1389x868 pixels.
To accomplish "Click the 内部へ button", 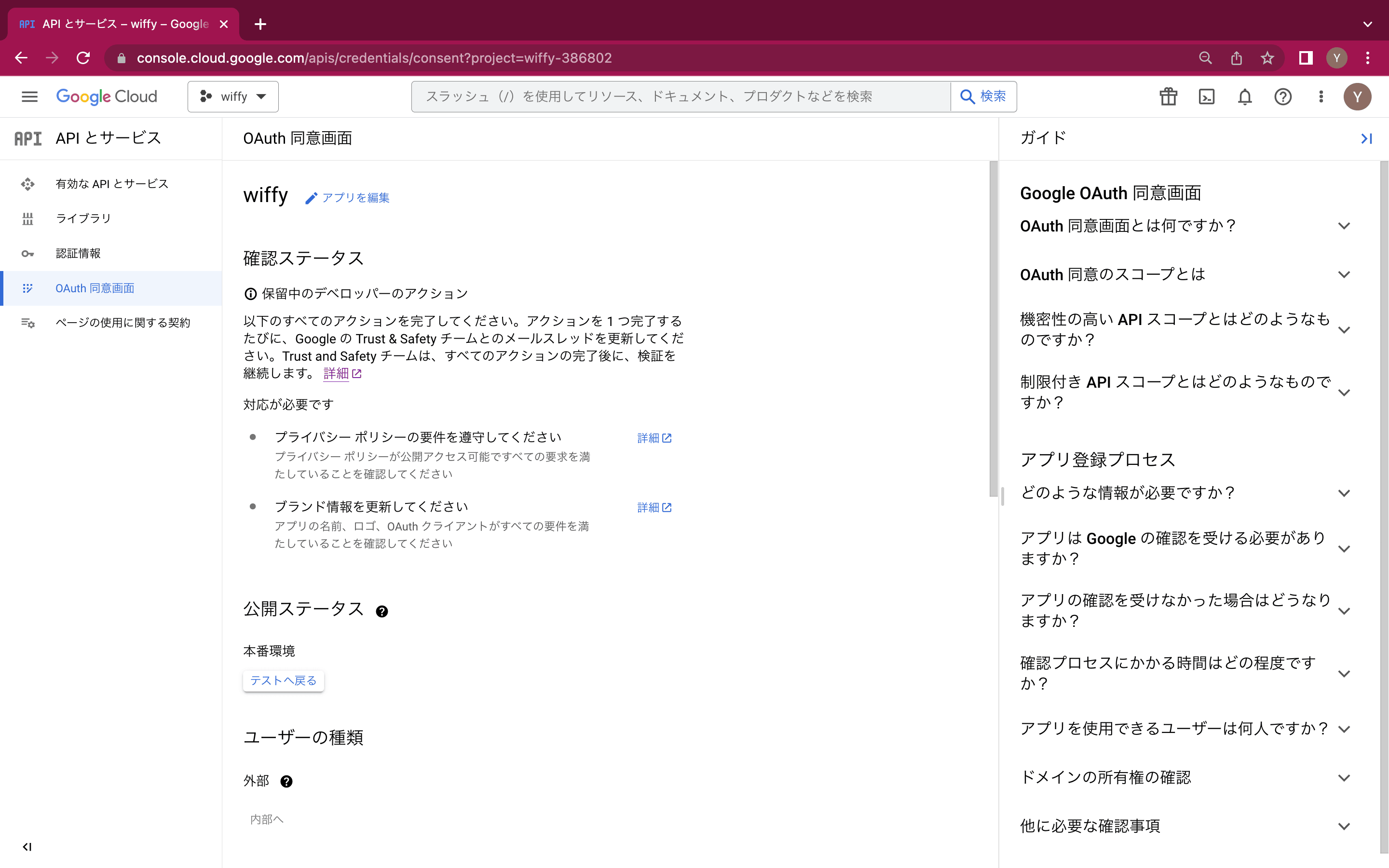I will tap(267, 819).
